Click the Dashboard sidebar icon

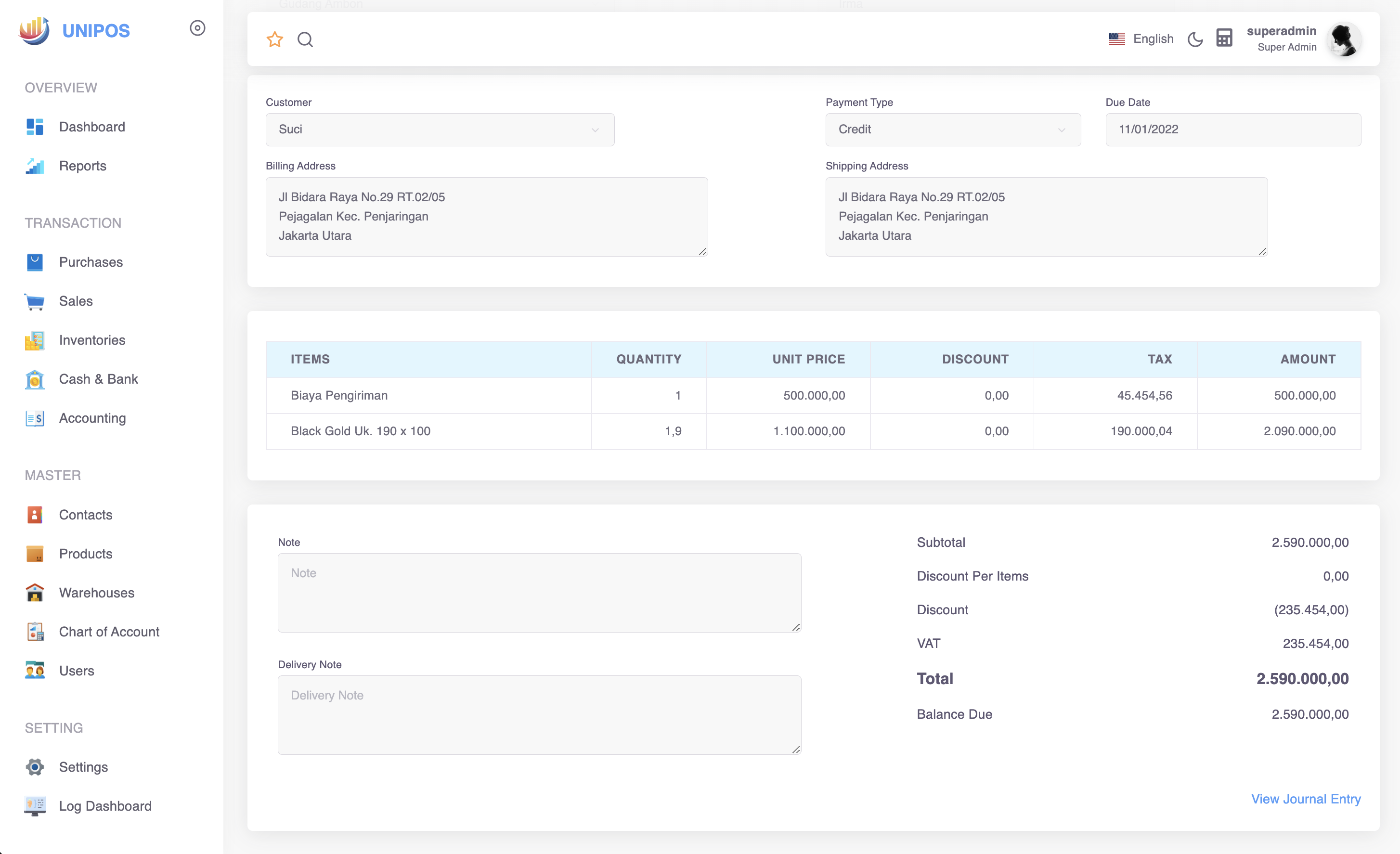point(35,127)
